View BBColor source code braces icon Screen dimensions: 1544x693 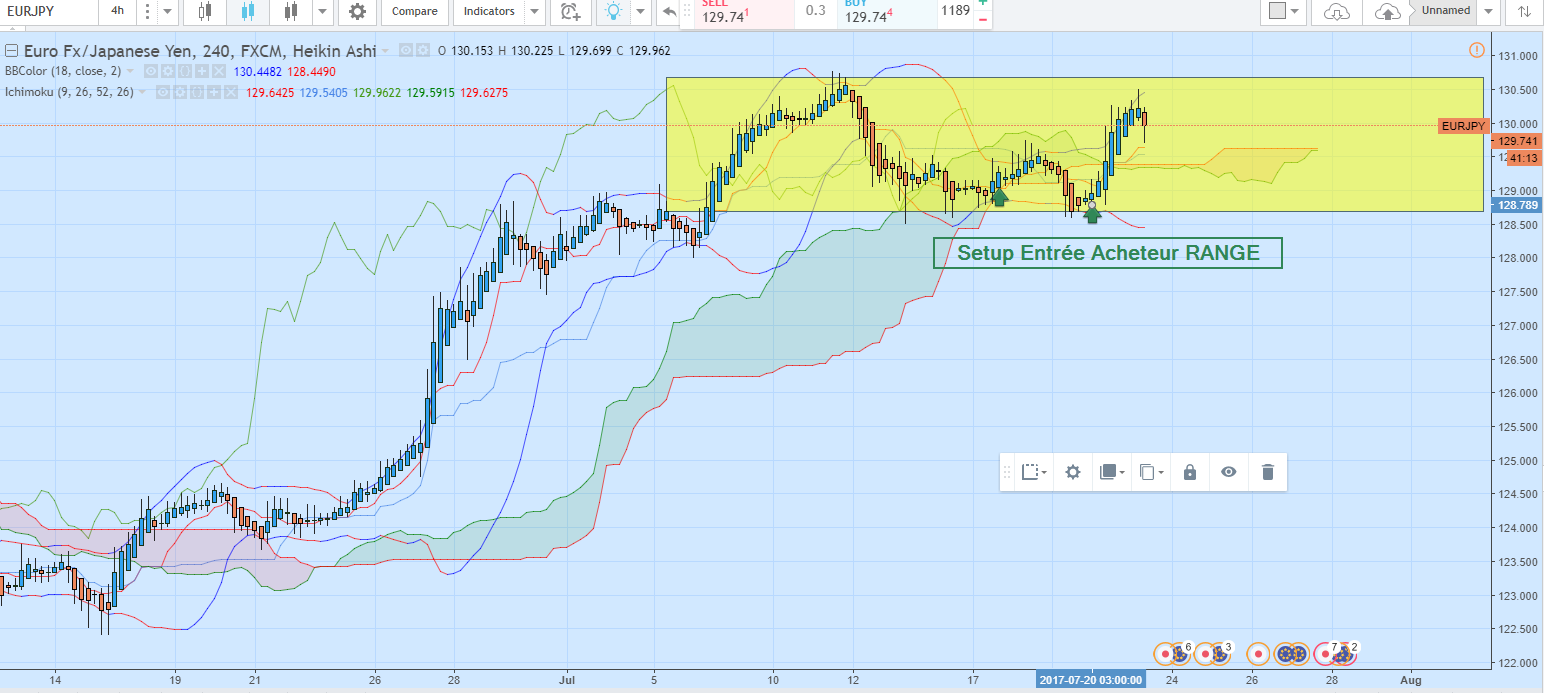tap(185, 71)
